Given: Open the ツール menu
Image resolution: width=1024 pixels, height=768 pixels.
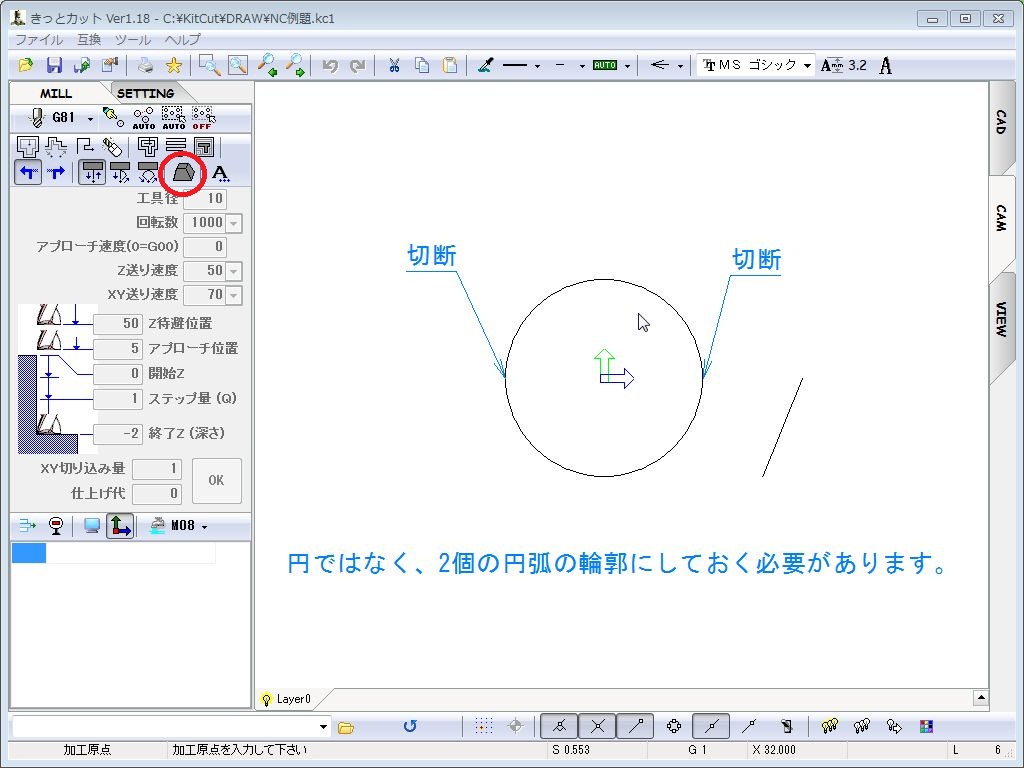Looking at the screenshot, I should 133,40.
